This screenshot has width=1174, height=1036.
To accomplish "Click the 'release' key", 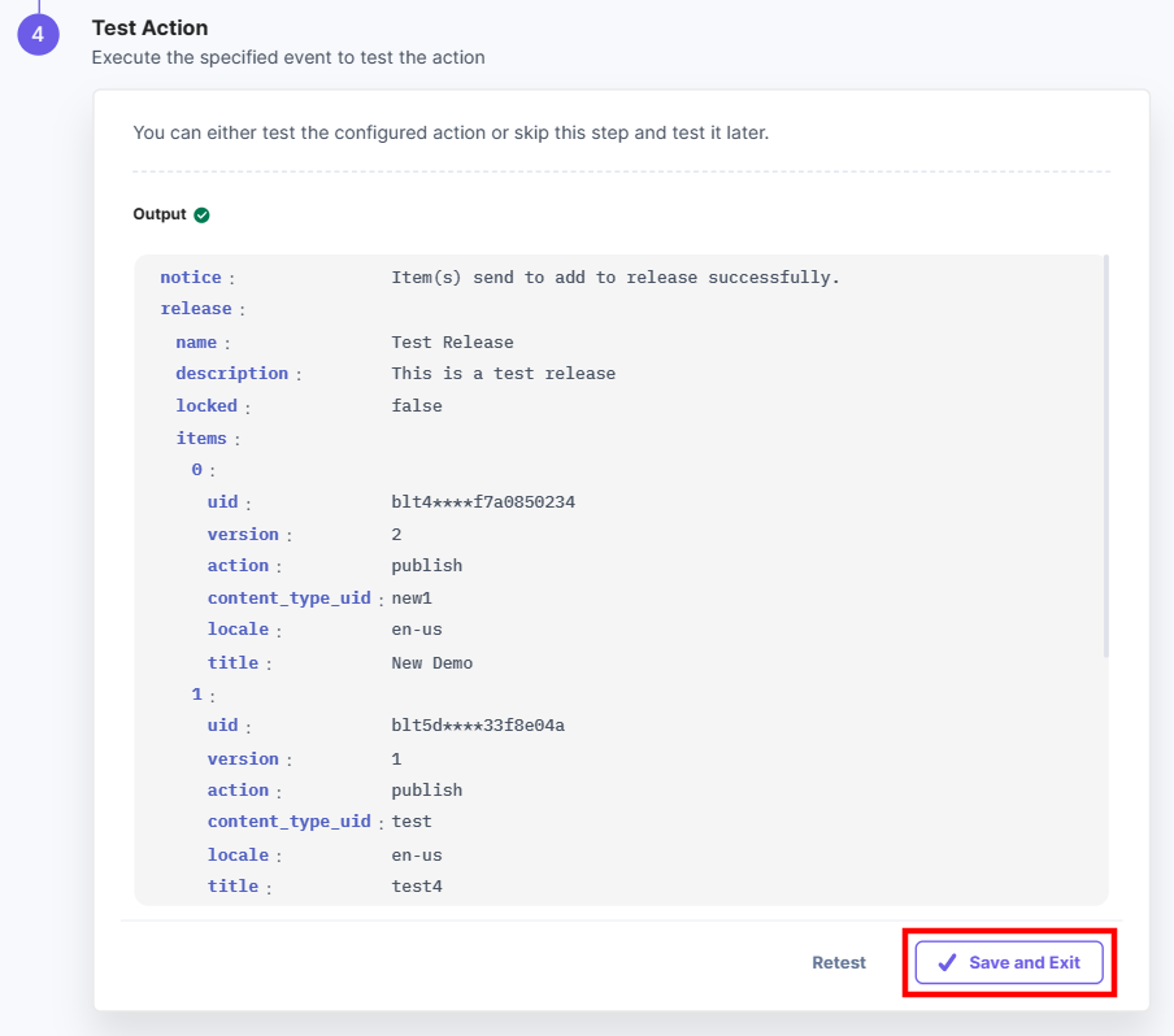I will pyautogui.click(x=196, y=308).
